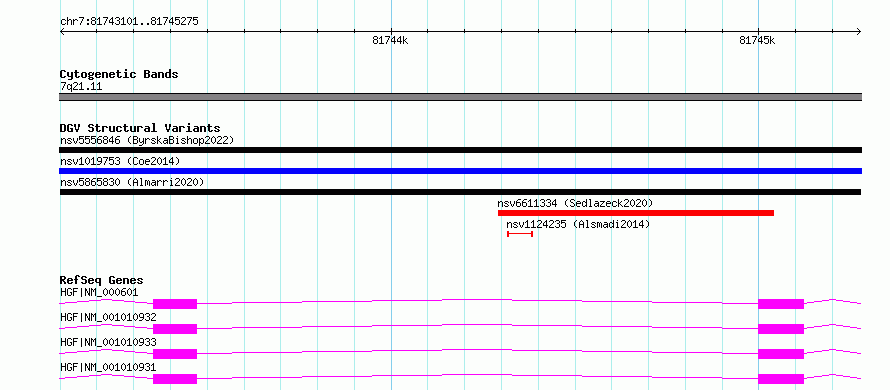The height and width of the screenshot is (390, 890).
Task: Select the red nsv6611334 variant bar
Action: click(x=636, y=213)
